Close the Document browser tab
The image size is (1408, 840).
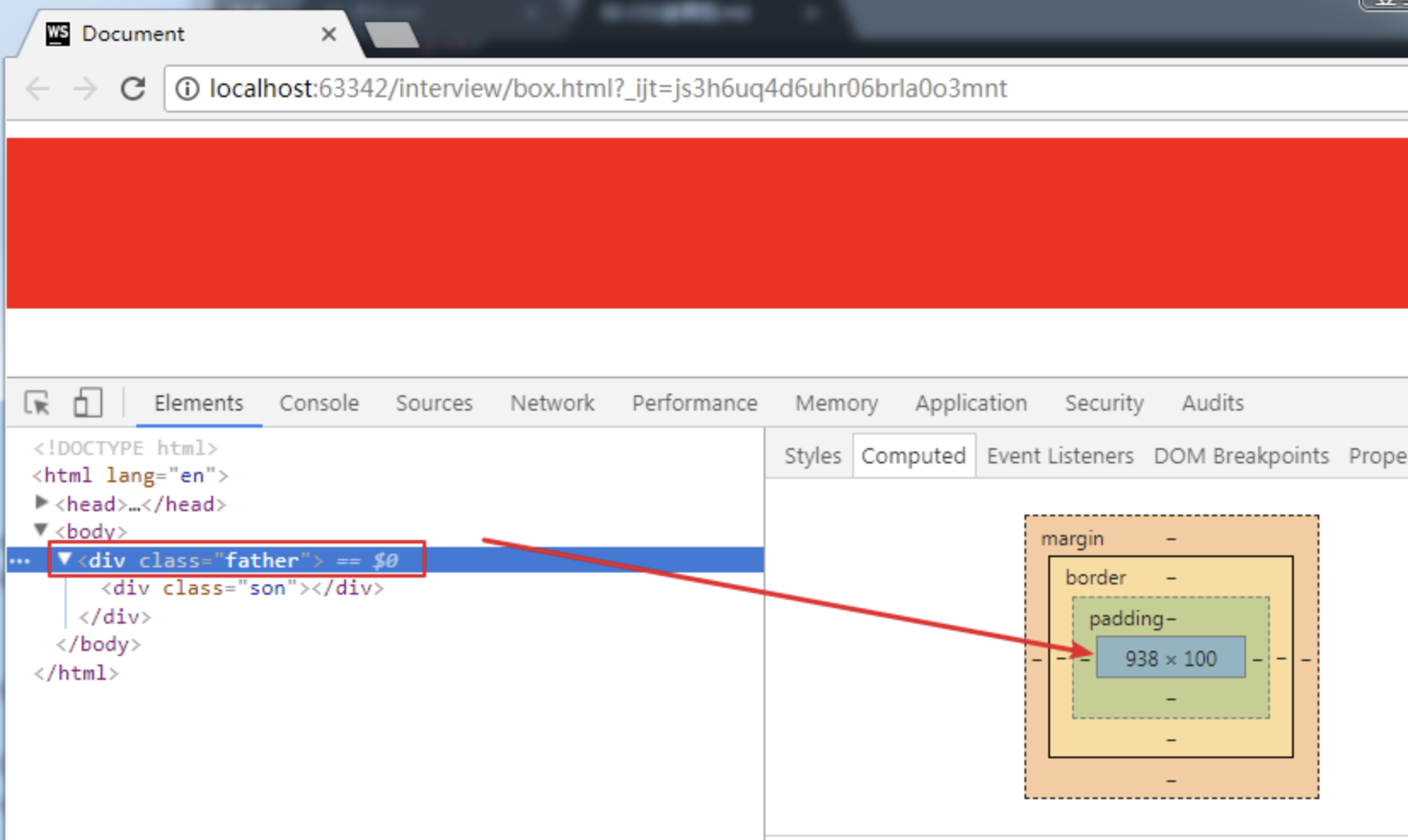(328, 34)
